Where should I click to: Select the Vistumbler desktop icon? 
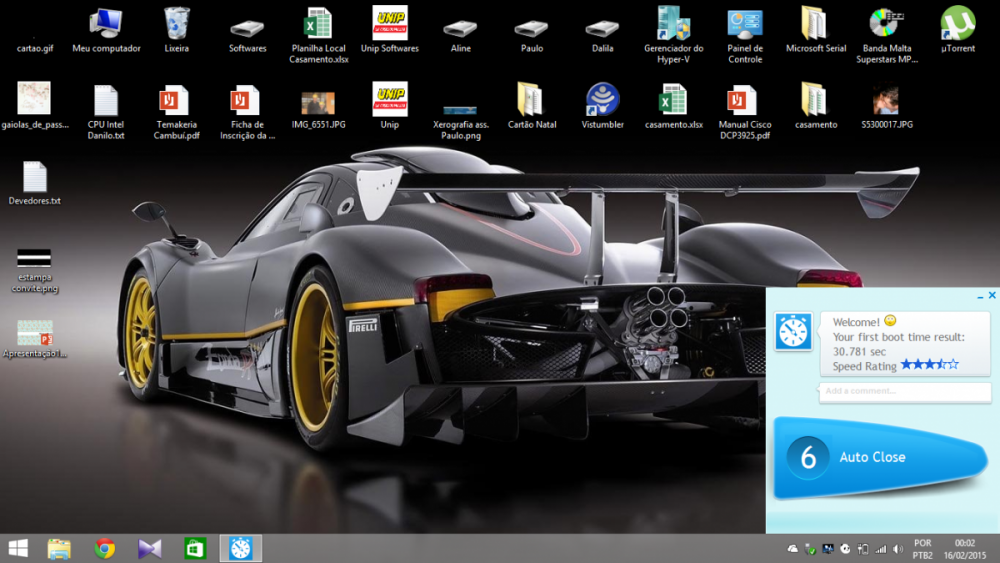tap(602, 100)
